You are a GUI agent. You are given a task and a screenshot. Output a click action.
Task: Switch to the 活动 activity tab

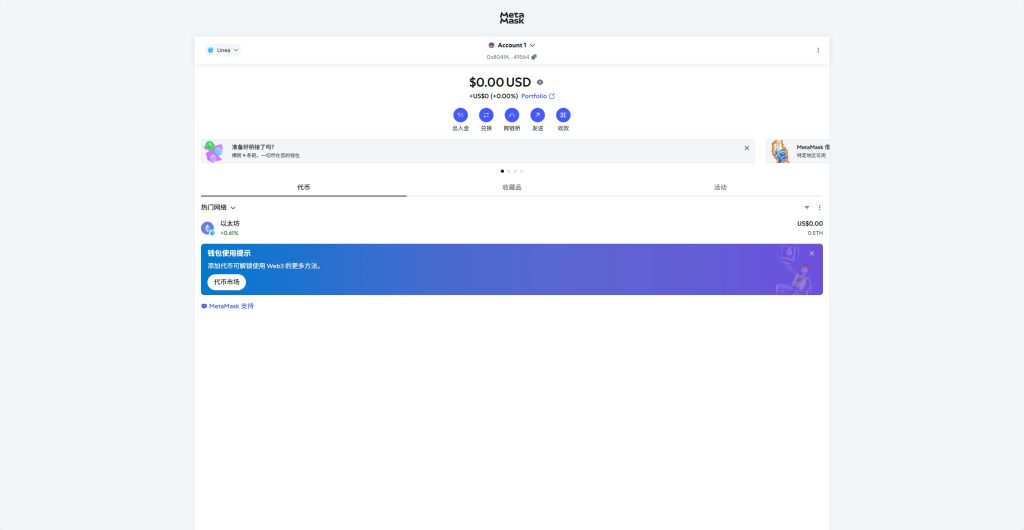click(720, 187)
